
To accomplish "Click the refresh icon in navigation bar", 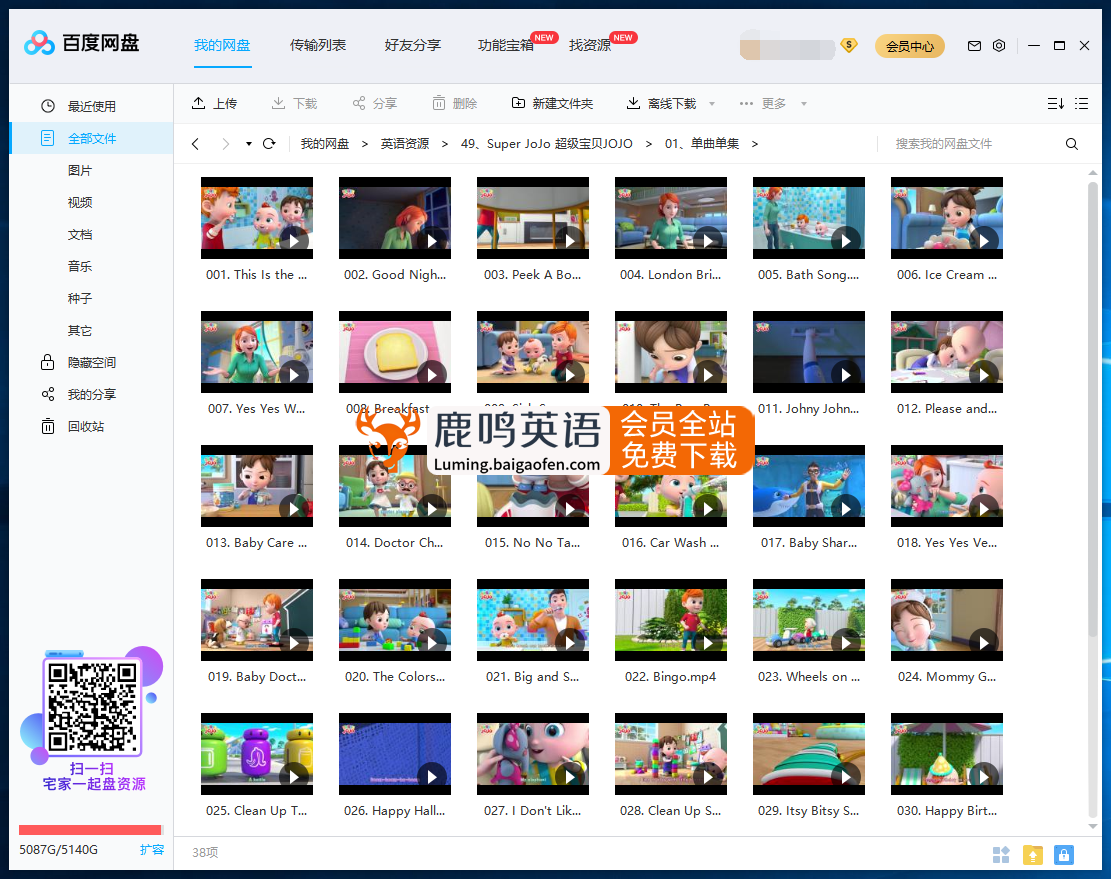I will click(x=269, y=144).
